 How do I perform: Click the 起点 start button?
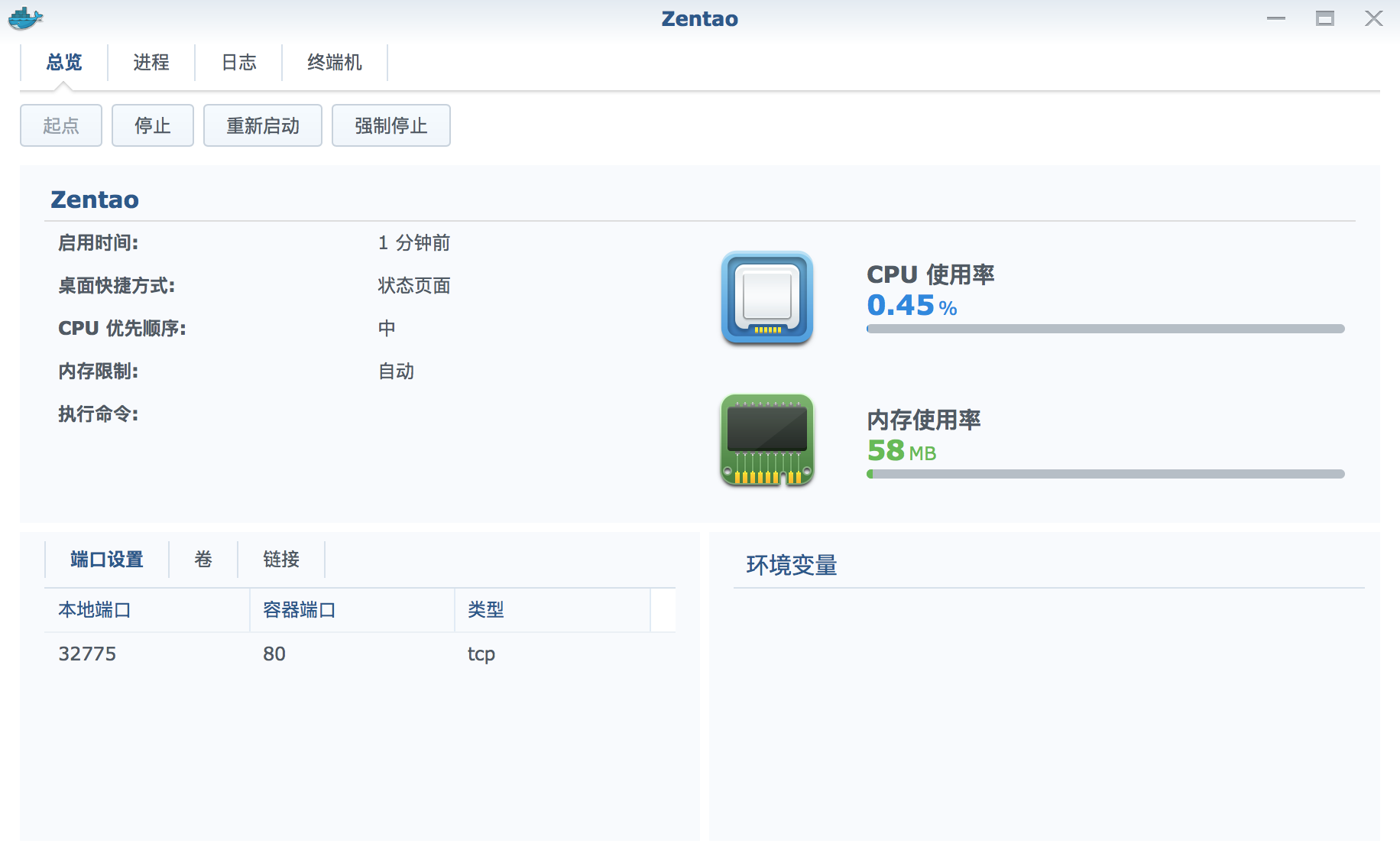coord(61,125)
